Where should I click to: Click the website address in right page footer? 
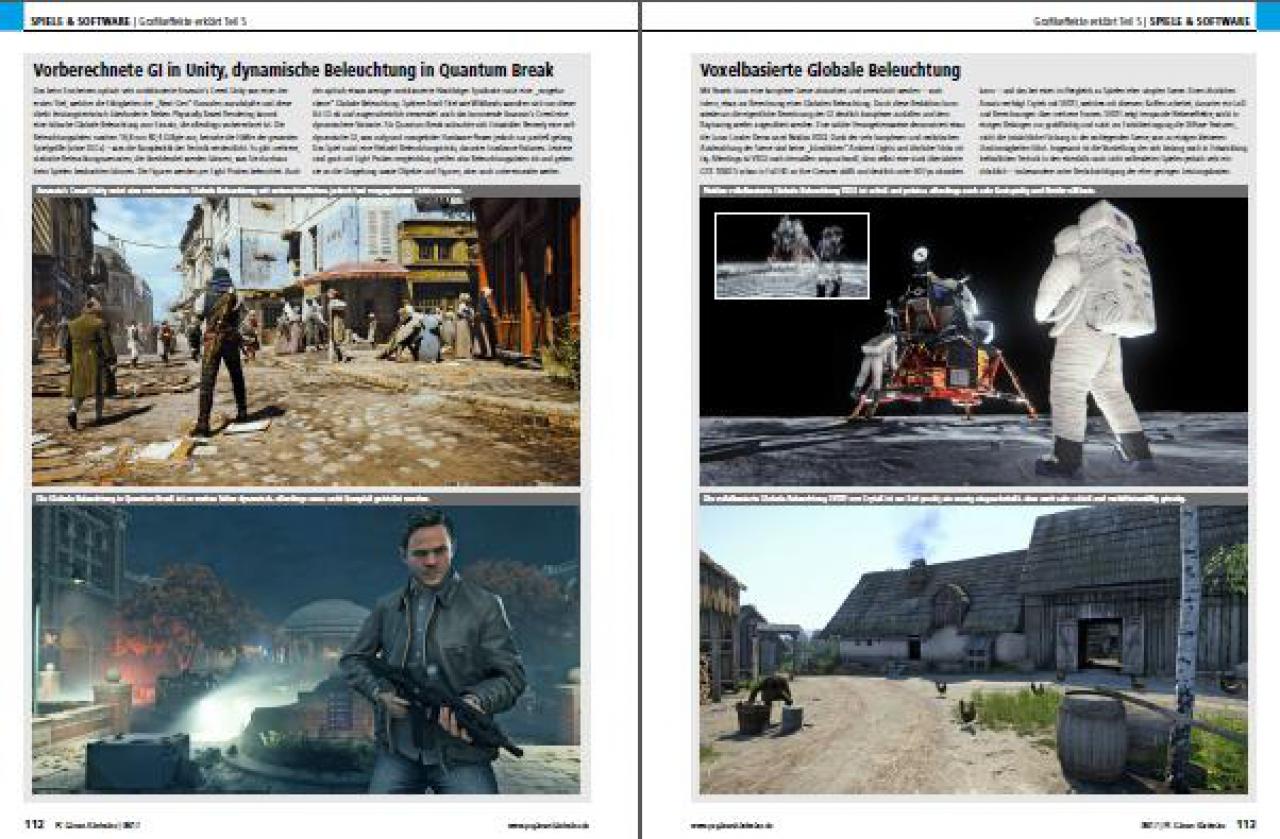point(732,826)
